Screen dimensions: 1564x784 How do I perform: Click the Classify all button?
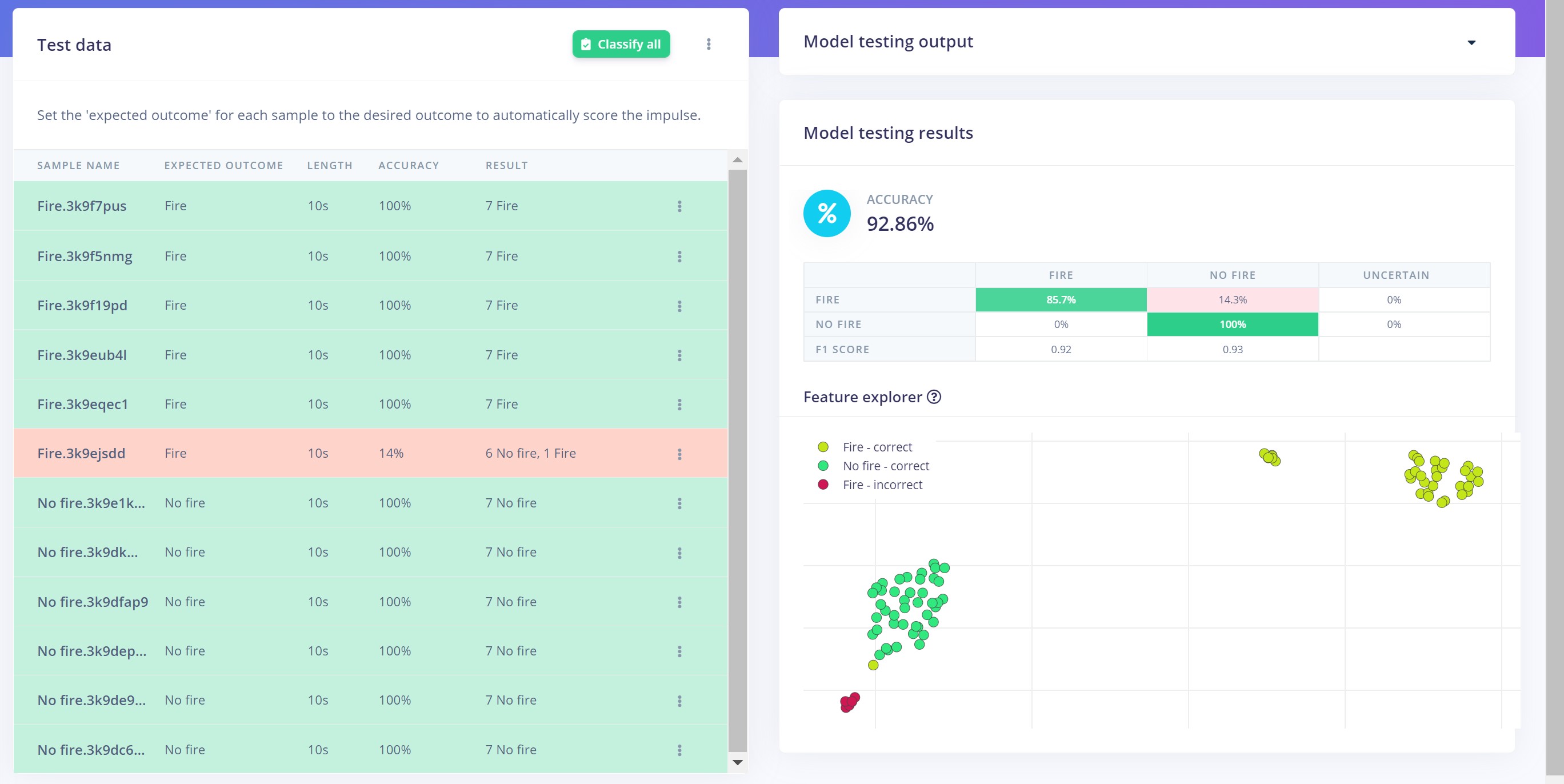click(621, 45)
